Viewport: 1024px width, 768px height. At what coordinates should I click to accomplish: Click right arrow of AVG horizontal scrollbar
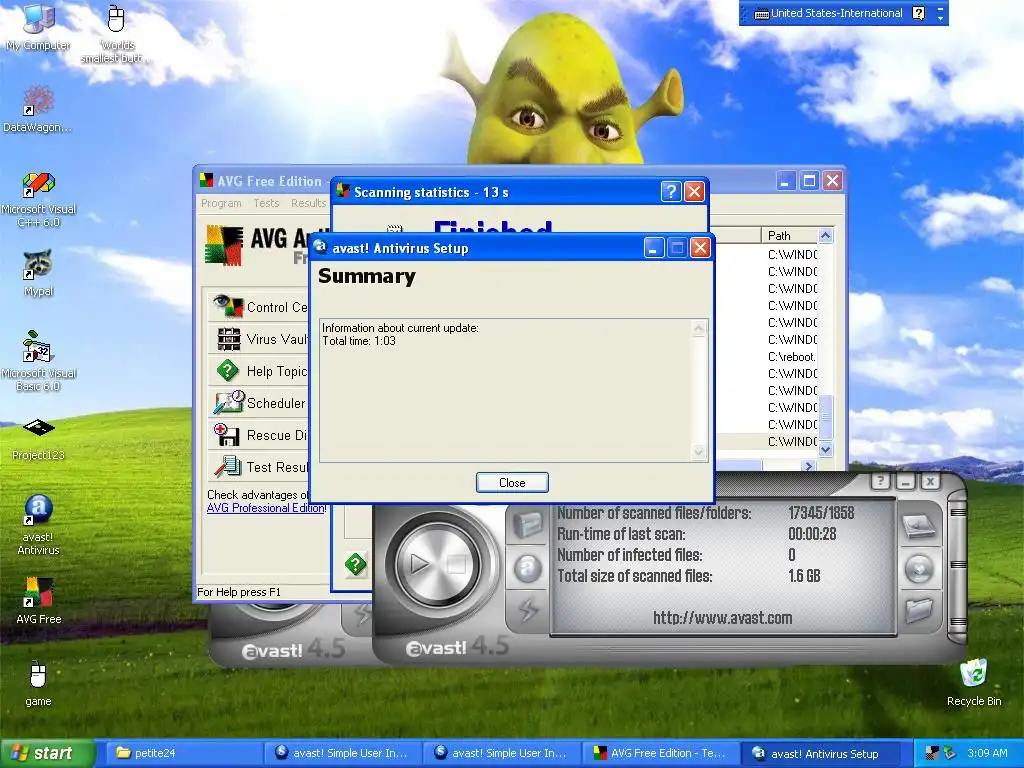pos(808,466)
